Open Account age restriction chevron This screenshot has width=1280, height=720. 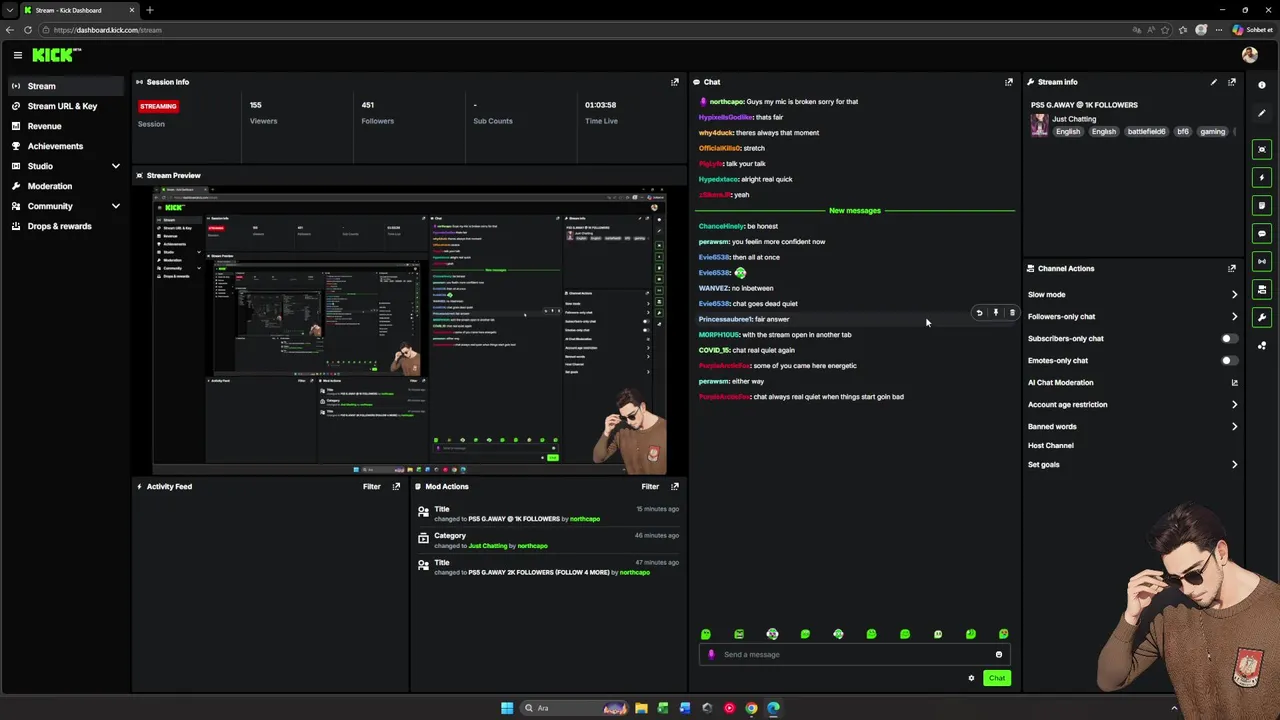tap(1234, 405)
